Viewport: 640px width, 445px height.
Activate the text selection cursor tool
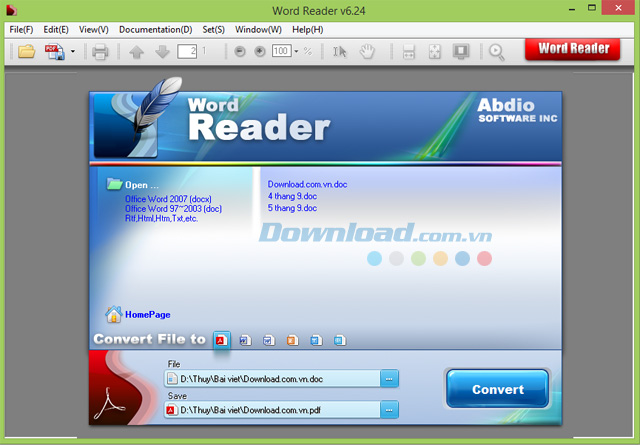pos(339,52)
